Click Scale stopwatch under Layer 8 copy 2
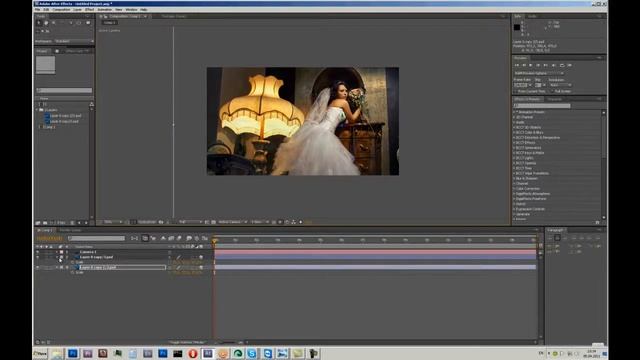640x360 pixels. tap(73, 272)
